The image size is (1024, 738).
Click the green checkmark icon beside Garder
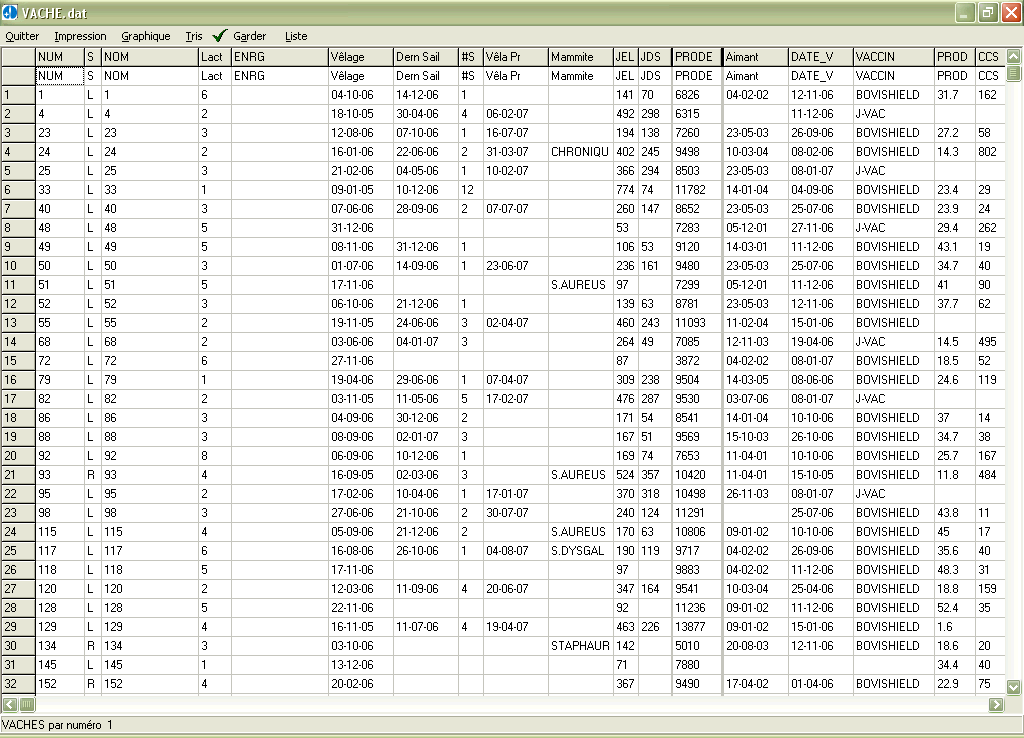[x=220, y=36]
